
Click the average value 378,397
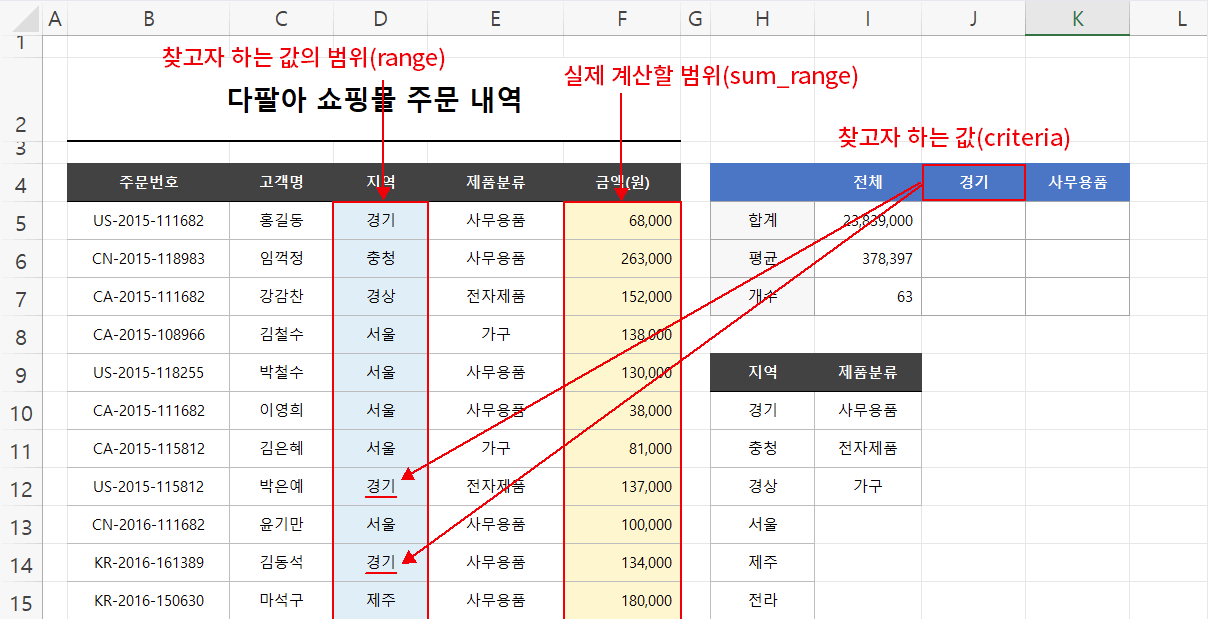pyautogui.click(x=886, y=258)
